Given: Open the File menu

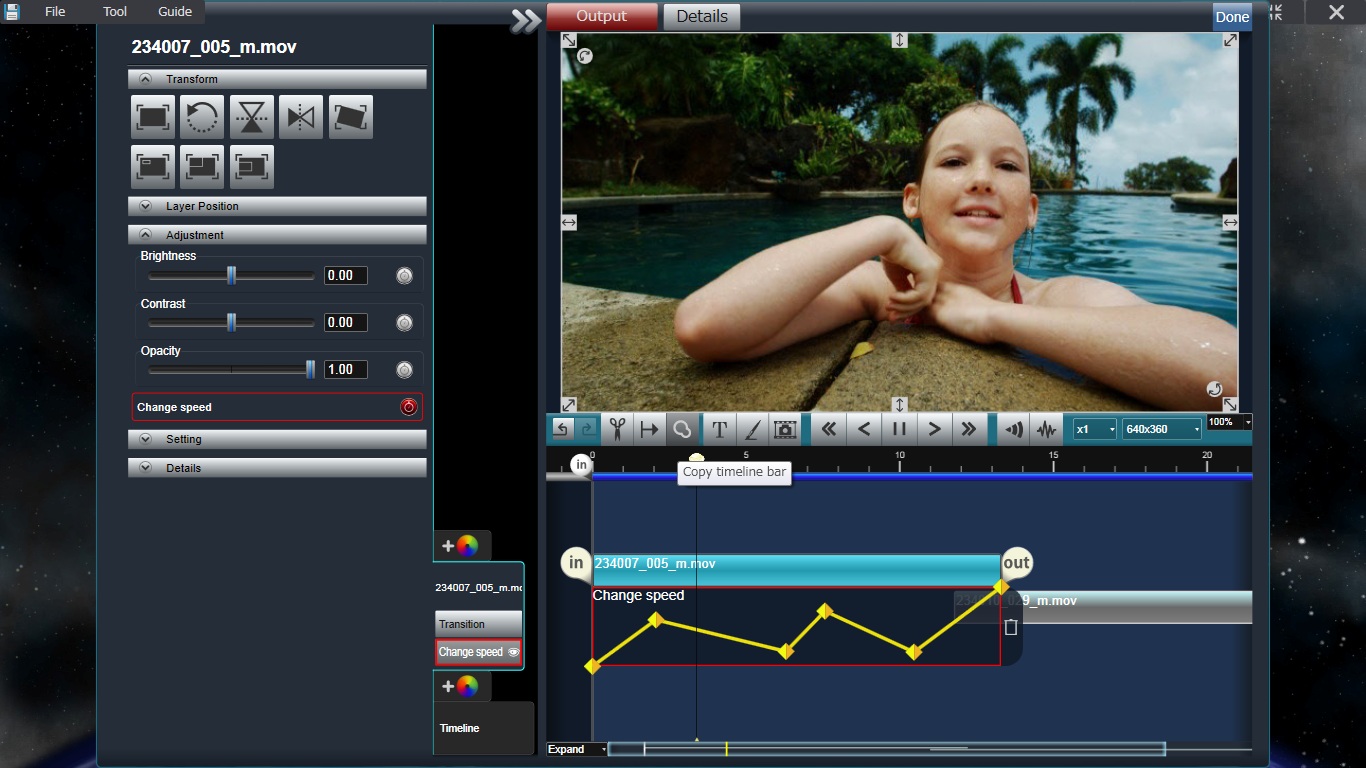Looking at the screenshot, I should [x=55, y=12].
